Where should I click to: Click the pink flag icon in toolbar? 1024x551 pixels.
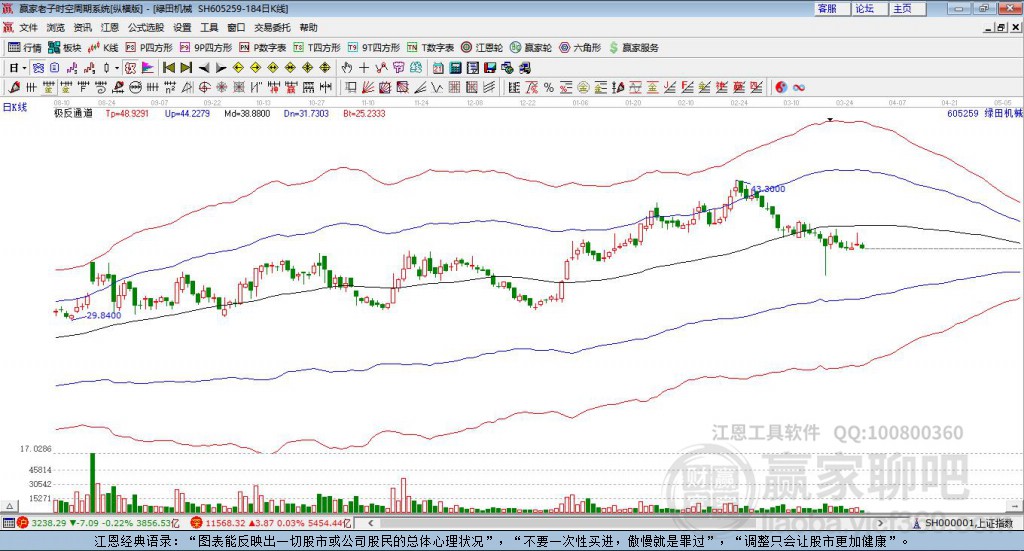pos(148,68)
